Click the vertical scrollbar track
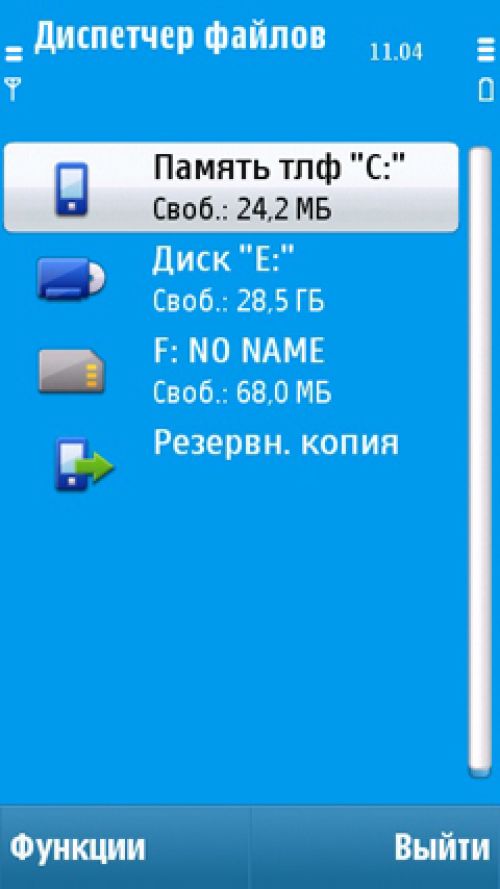 (x=480, y=462)
